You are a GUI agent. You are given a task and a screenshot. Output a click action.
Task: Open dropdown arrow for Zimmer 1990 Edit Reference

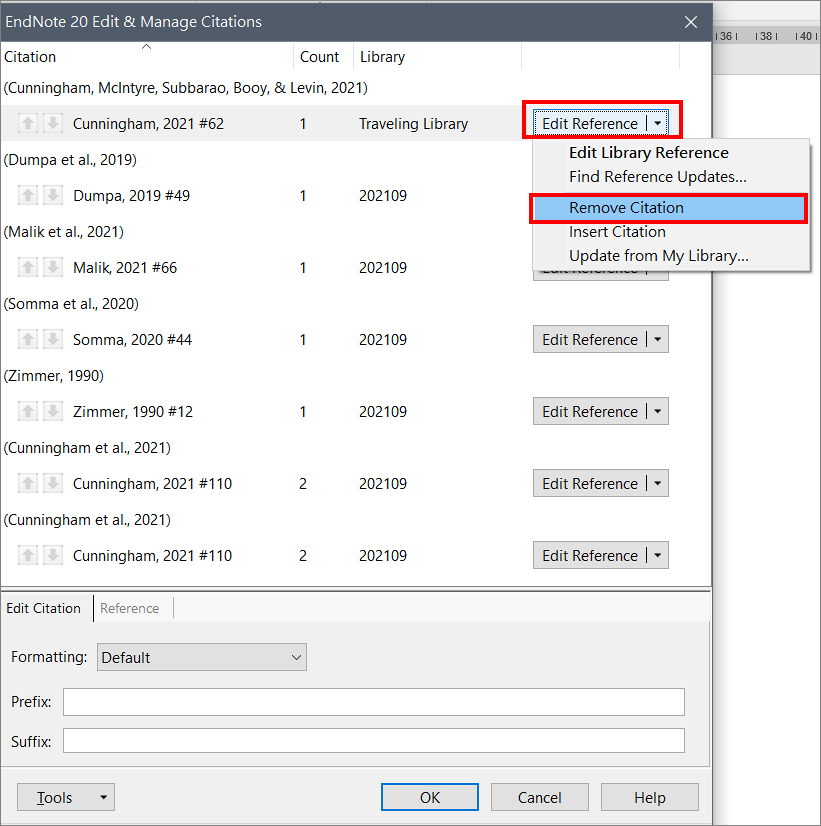[x=658, y=411]
